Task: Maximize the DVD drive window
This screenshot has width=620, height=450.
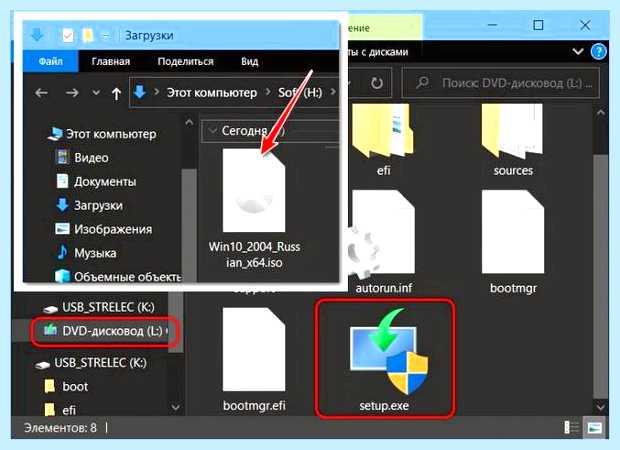Action: point(538,25)
